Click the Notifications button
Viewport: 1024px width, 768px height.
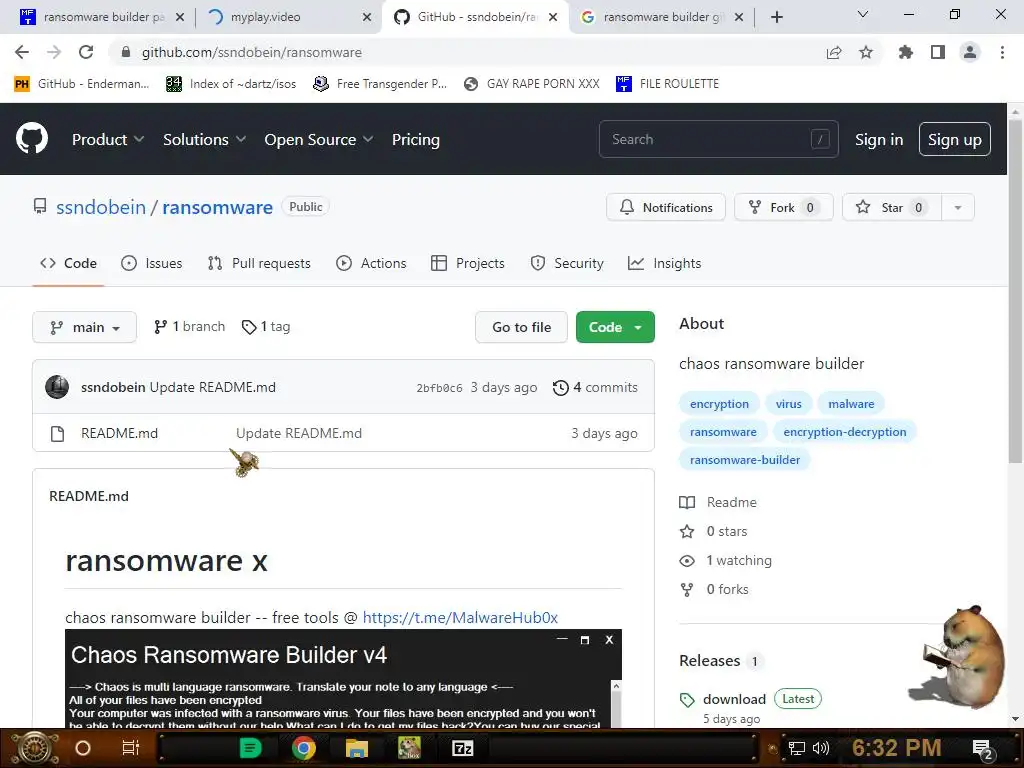pyautogui.click(x=665, y=208)
